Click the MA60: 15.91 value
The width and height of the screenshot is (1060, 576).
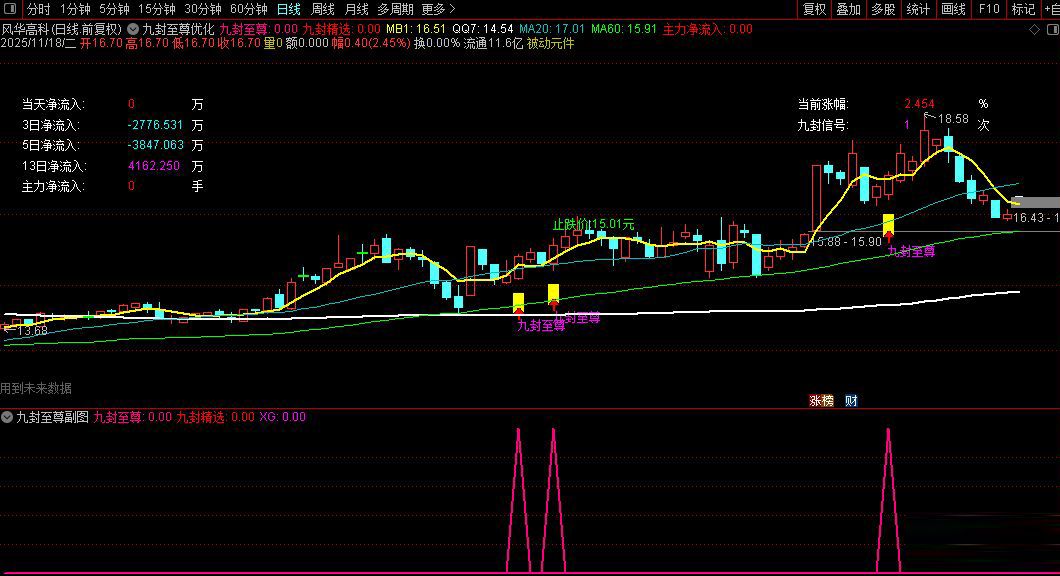[x=623, y=29]
